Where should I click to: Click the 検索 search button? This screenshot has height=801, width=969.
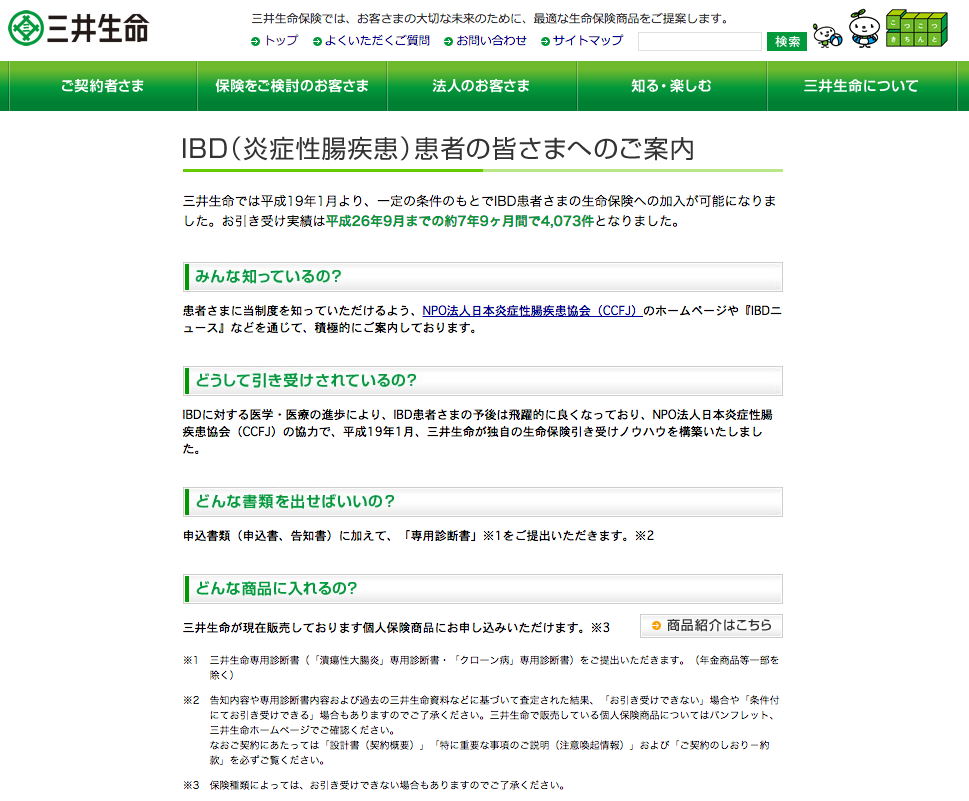[787, 41]
